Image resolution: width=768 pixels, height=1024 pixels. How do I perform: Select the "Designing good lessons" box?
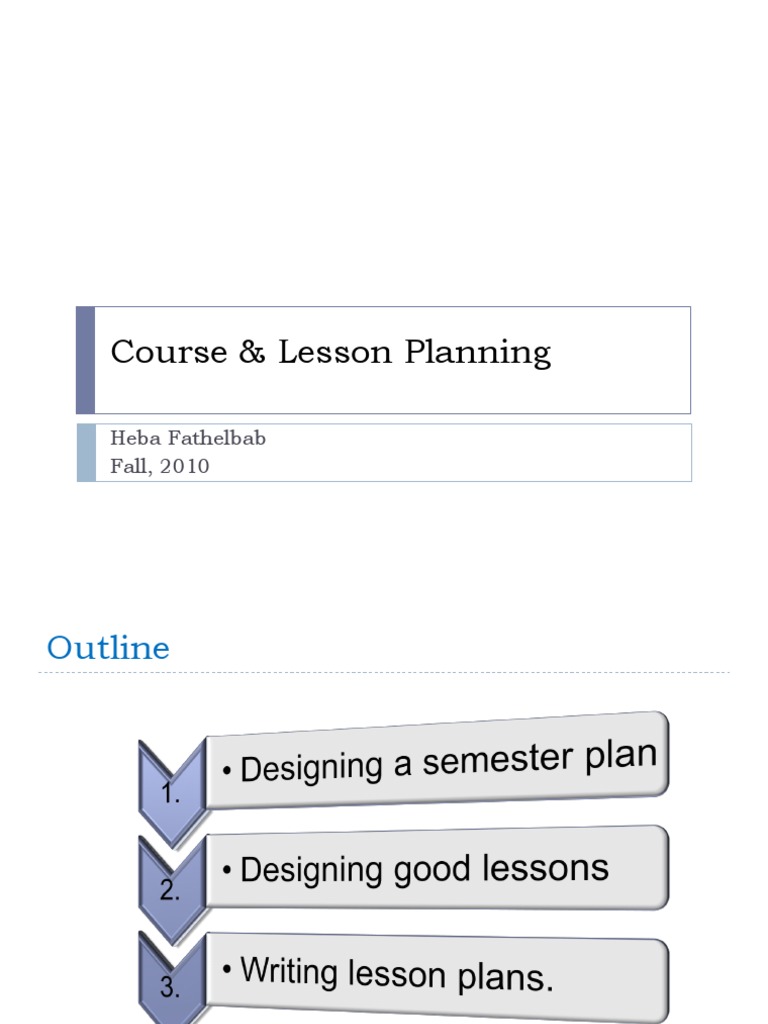436,868
